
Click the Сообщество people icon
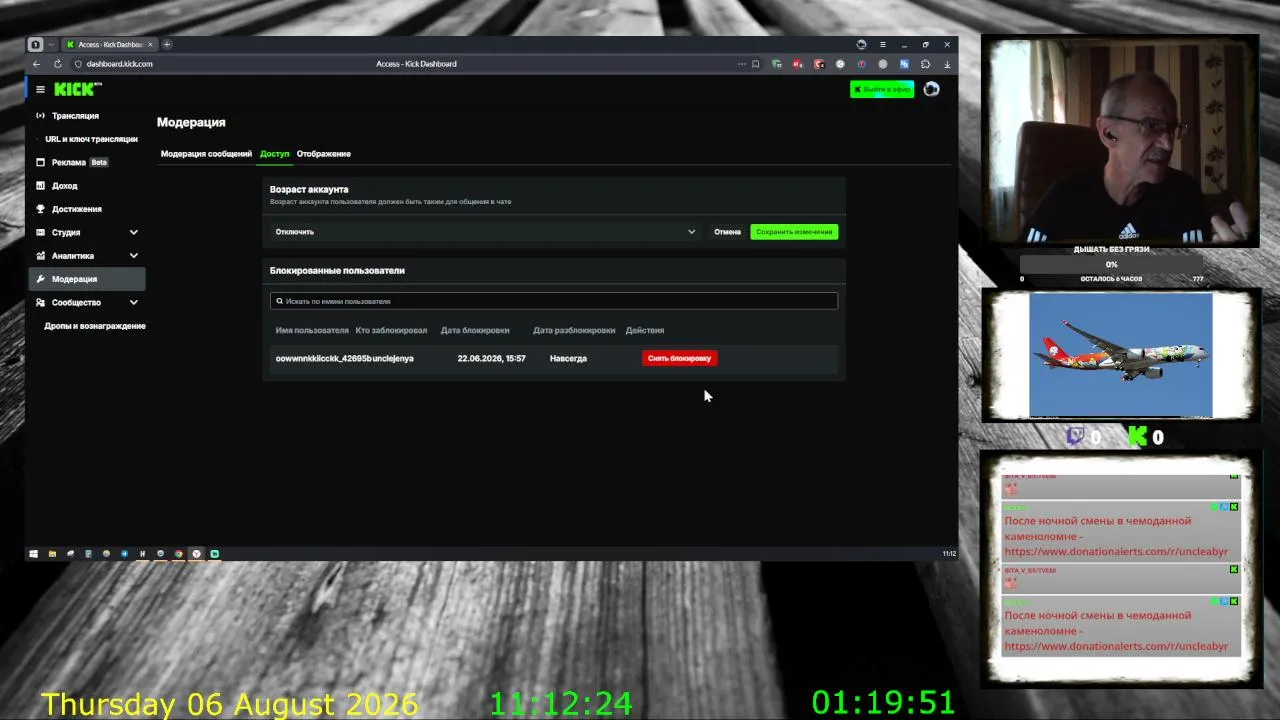[40, 302]
